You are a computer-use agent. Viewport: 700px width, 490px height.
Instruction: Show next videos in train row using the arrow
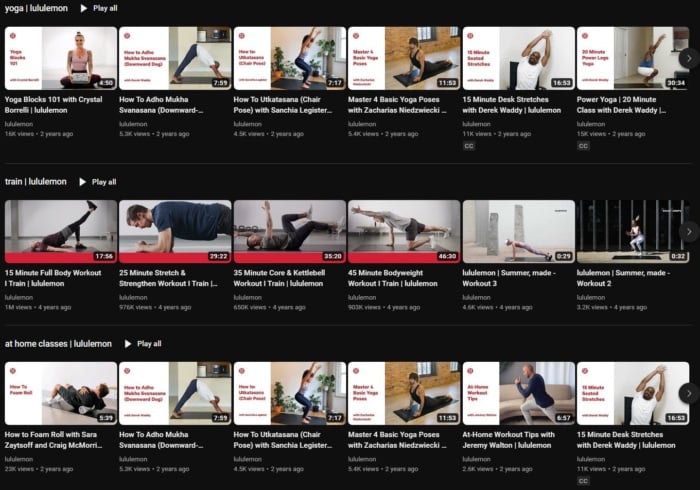[x=689, y=232]
